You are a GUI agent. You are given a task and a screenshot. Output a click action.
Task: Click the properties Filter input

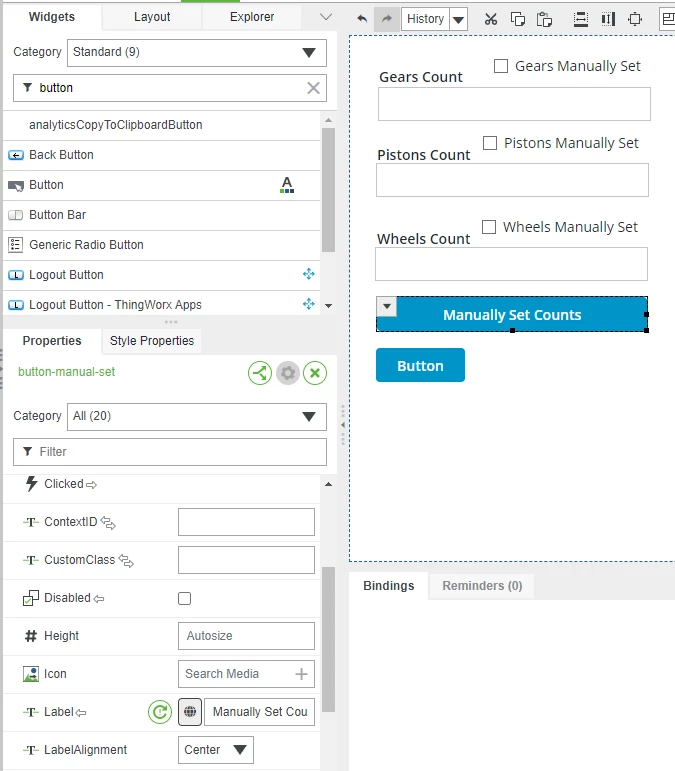tap(170, 452)
